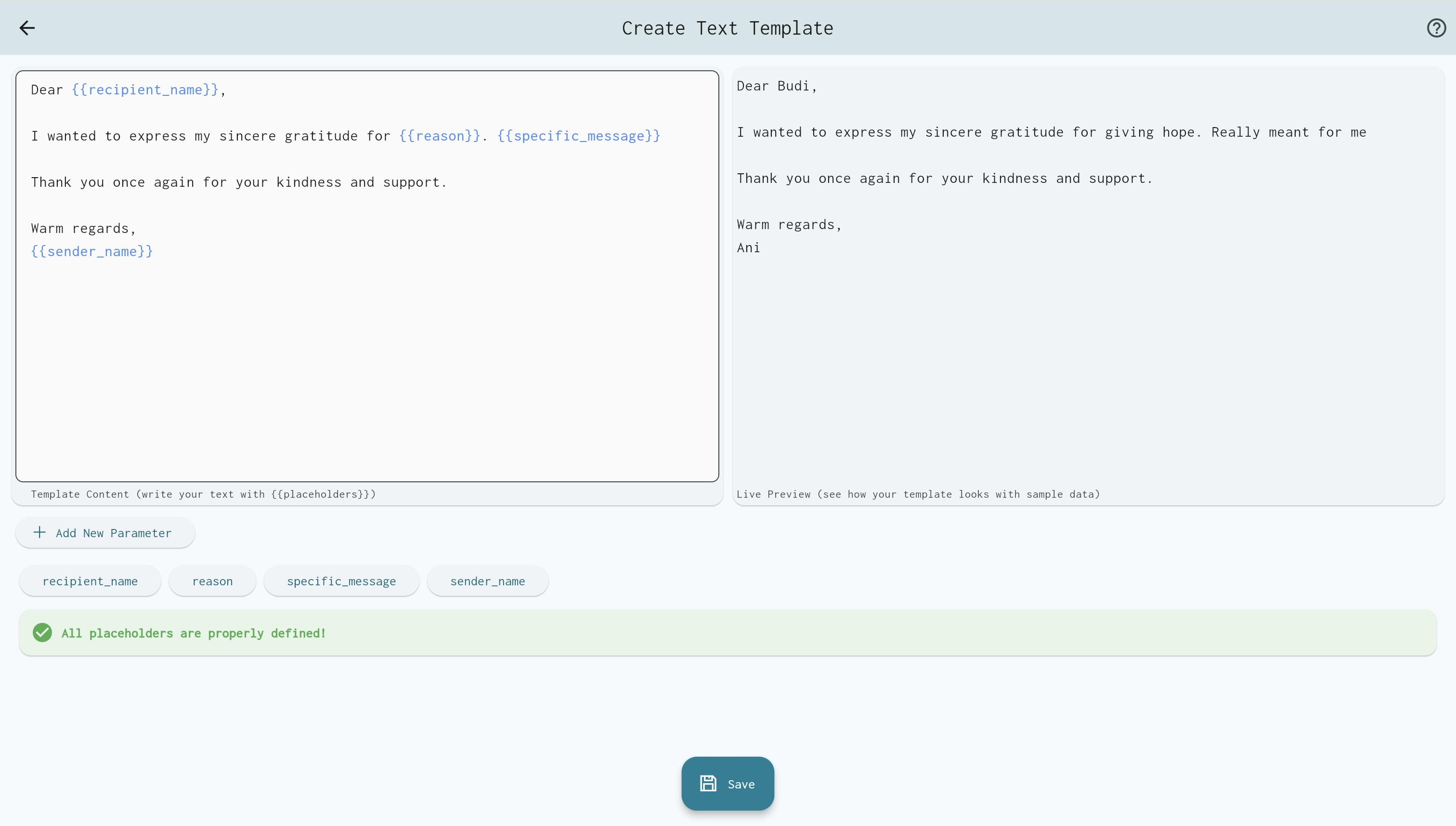
Task: Insert the sender_name parameter chip
Action: (487, 581)
